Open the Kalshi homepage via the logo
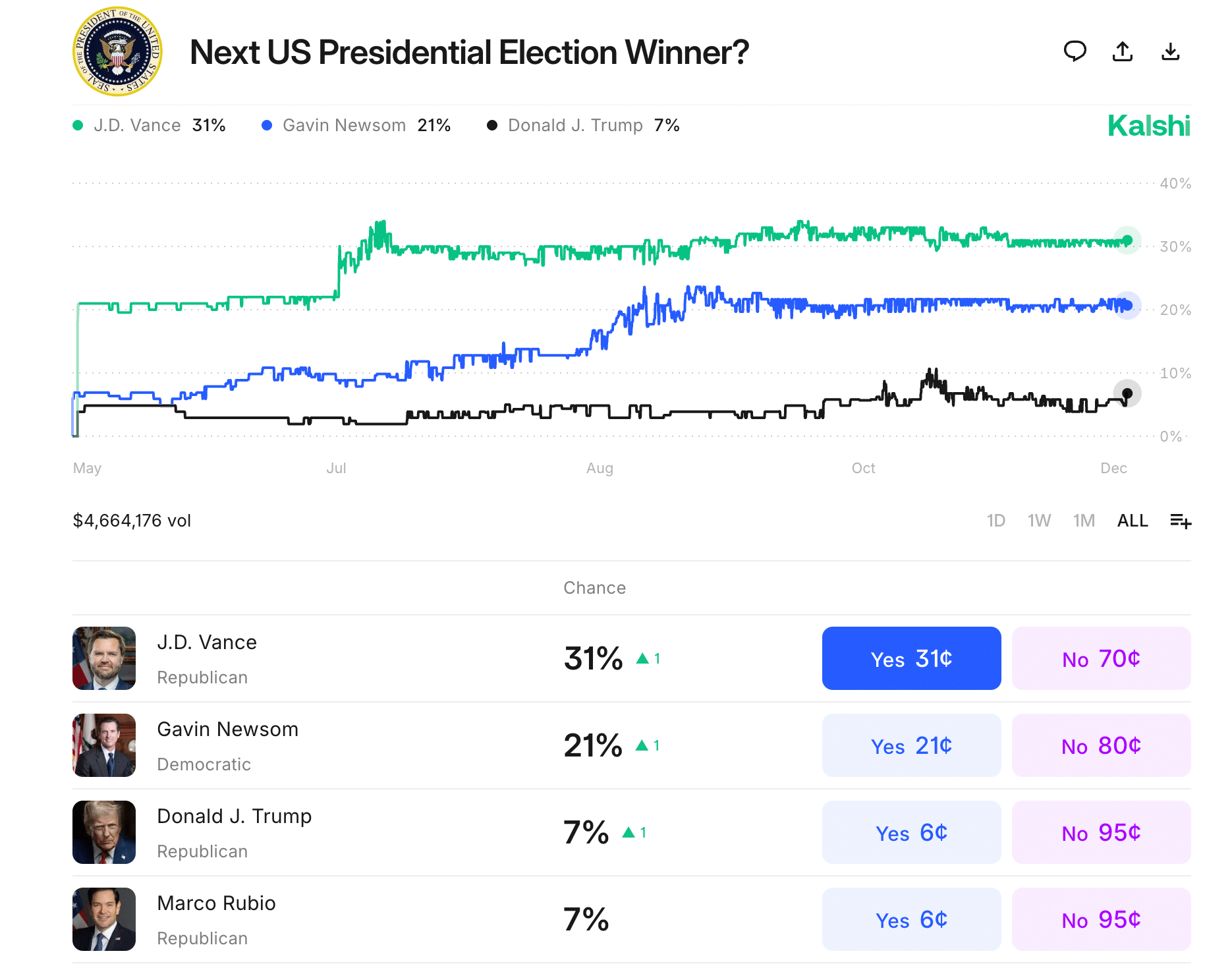Viewport: 1232px width, 970px height. [x=1149, y=125]
